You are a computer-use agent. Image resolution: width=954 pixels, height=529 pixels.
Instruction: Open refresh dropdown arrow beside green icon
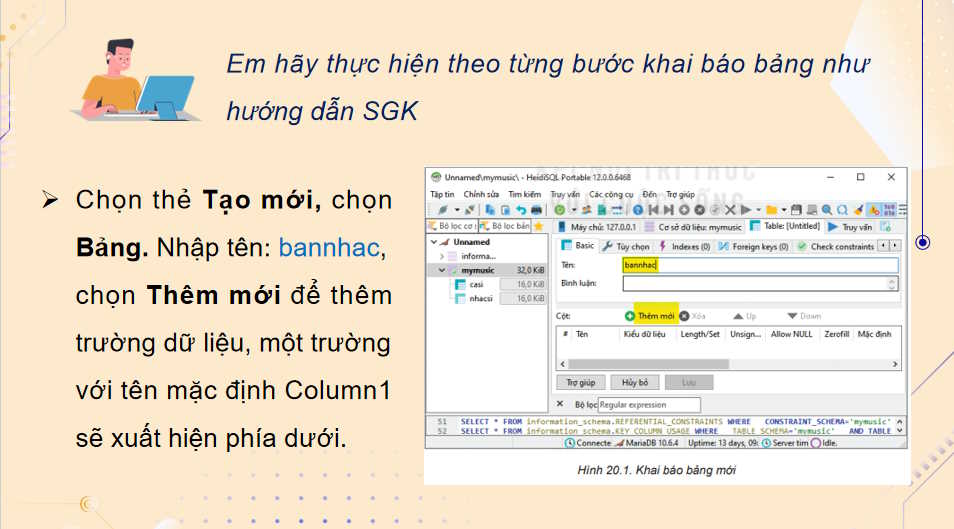(574, 210)
